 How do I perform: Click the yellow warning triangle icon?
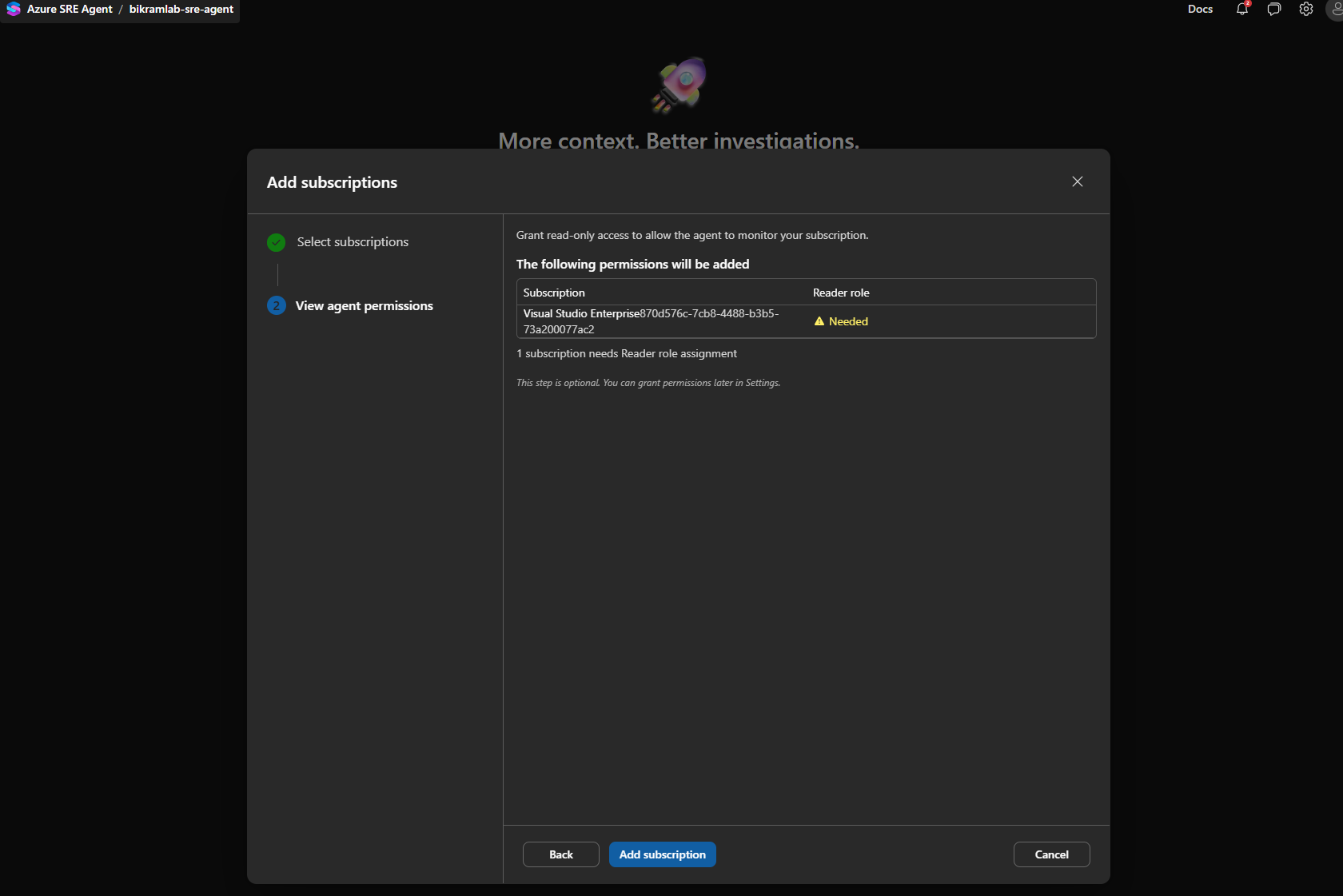click(x=819, y=321)
